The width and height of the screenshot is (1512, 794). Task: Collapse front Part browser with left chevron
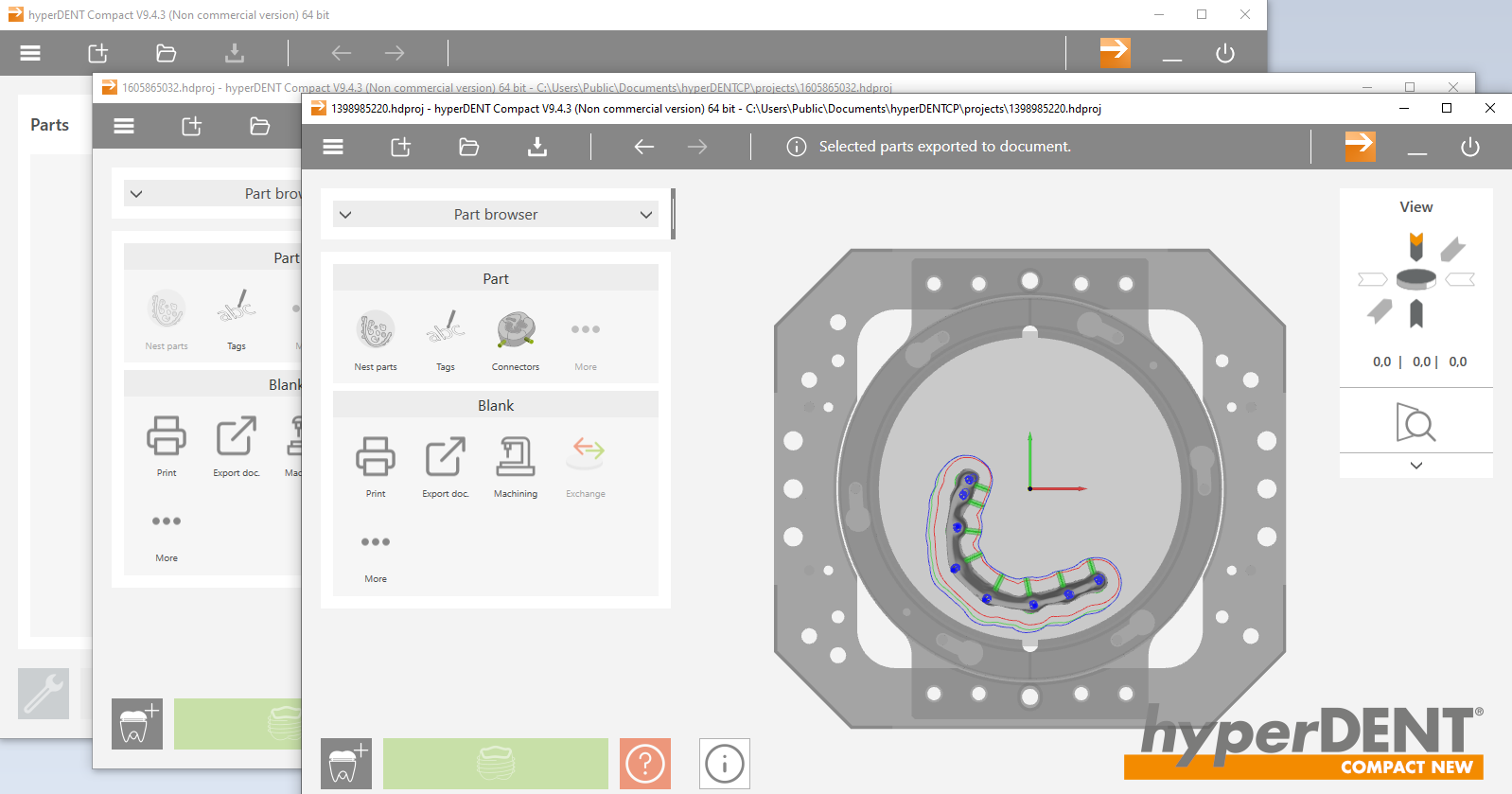coord(345,215)
